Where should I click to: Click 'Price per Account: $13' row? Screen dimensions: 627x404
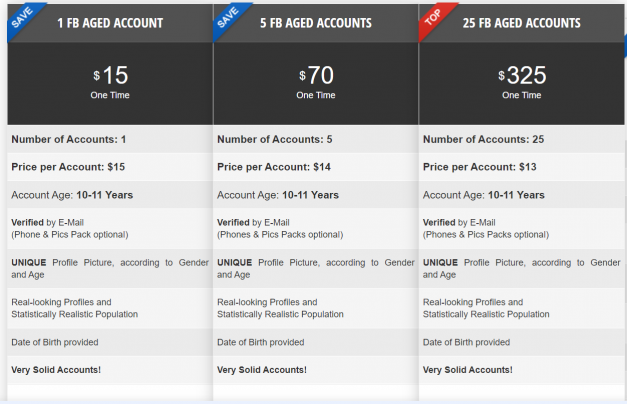pos(521,167)
